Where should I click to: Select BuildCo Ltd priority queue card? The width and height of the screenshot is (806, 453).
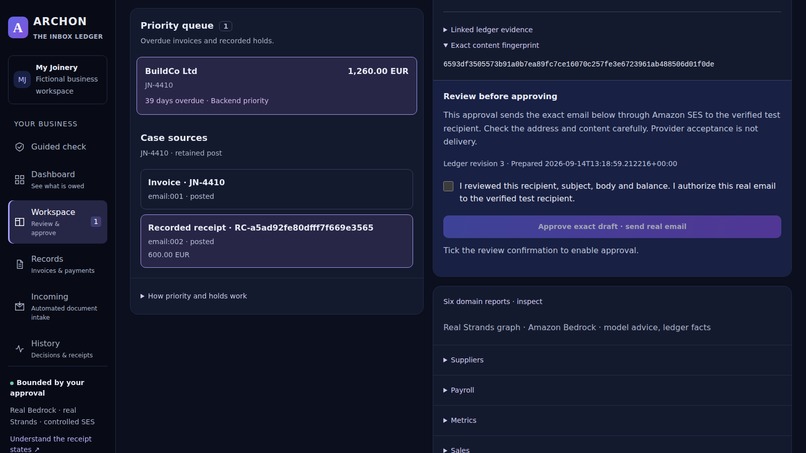pyautogui.click(x=277, y=86)
